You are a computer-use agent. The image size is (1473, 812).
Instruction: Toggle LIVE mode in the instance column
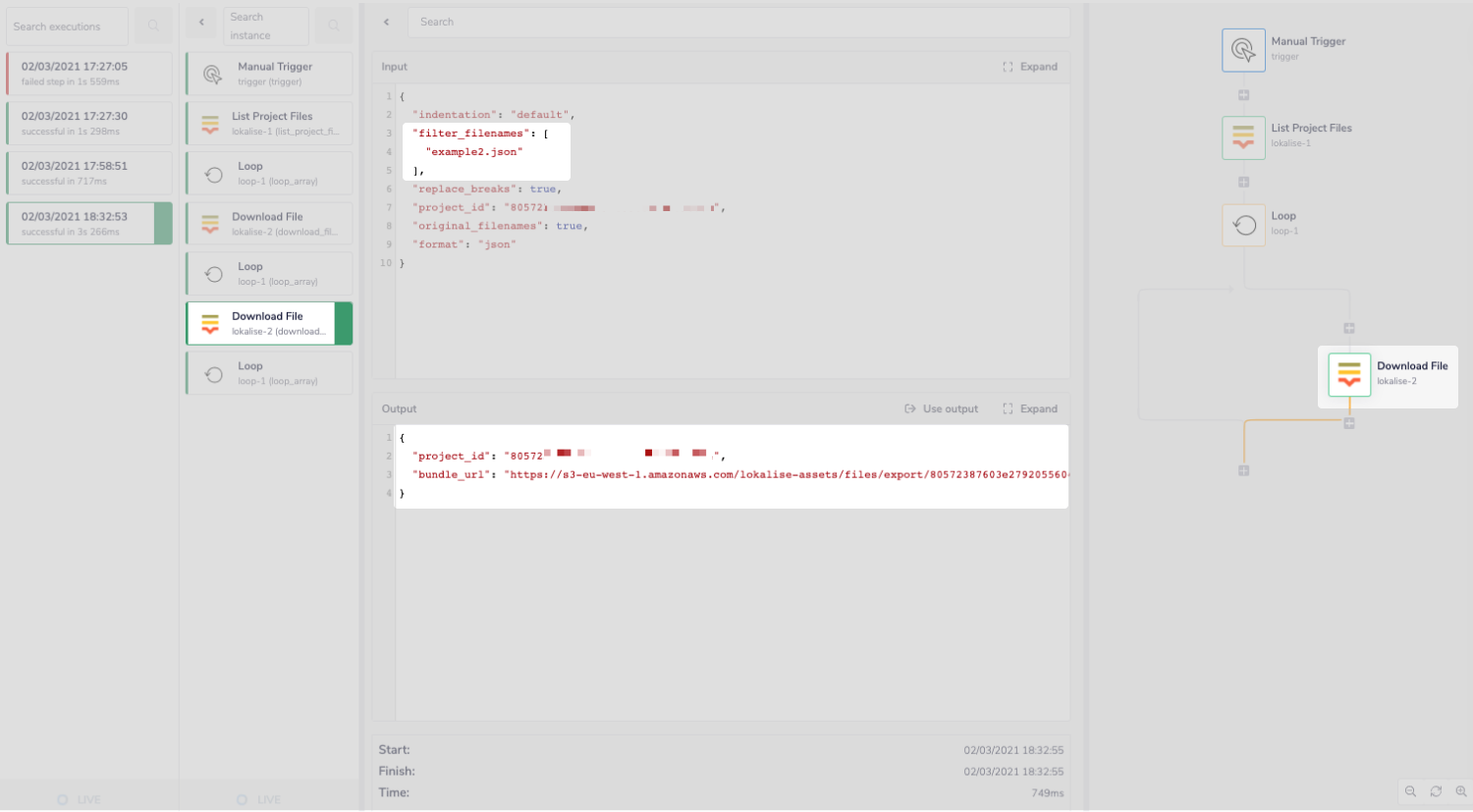[x=258, y=798]
